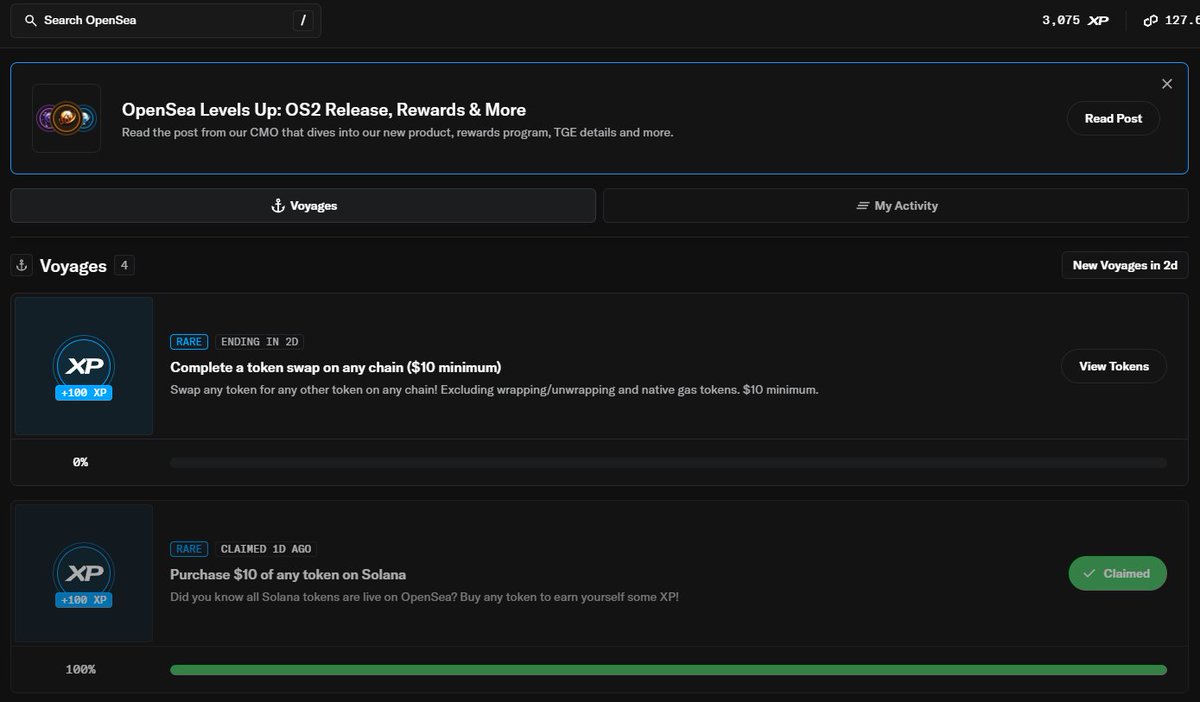
Task: Click the chain link balance icon
Action: tap(1150, 20)
